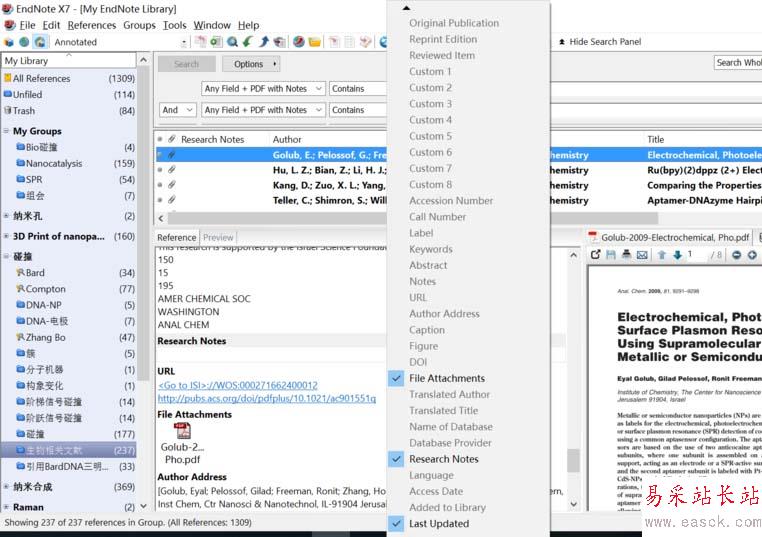Click the Author column header
Screen dimensions: 762x537
287,139
